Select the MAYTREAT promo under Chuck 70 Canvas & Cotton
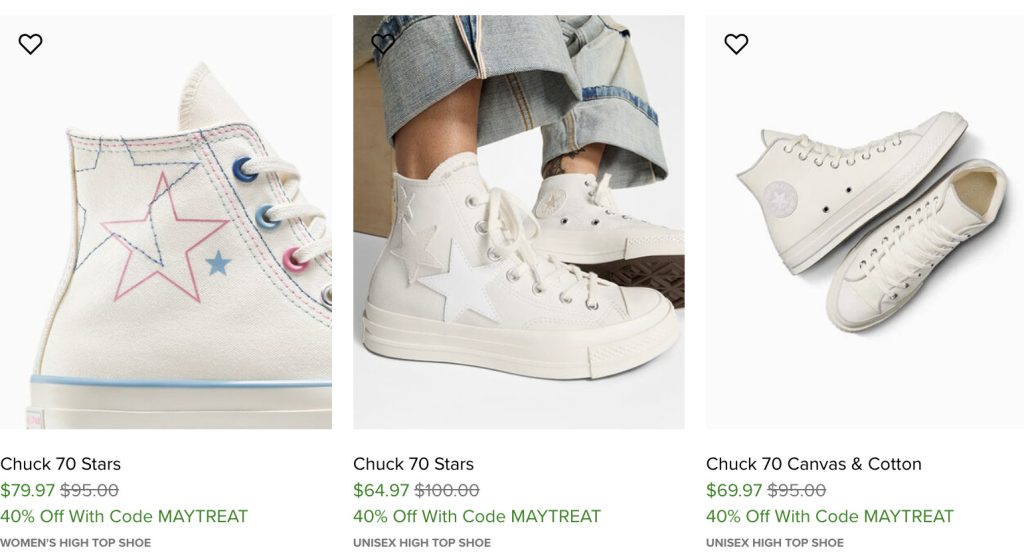The image size is (1024, 560). click(830, 517)
